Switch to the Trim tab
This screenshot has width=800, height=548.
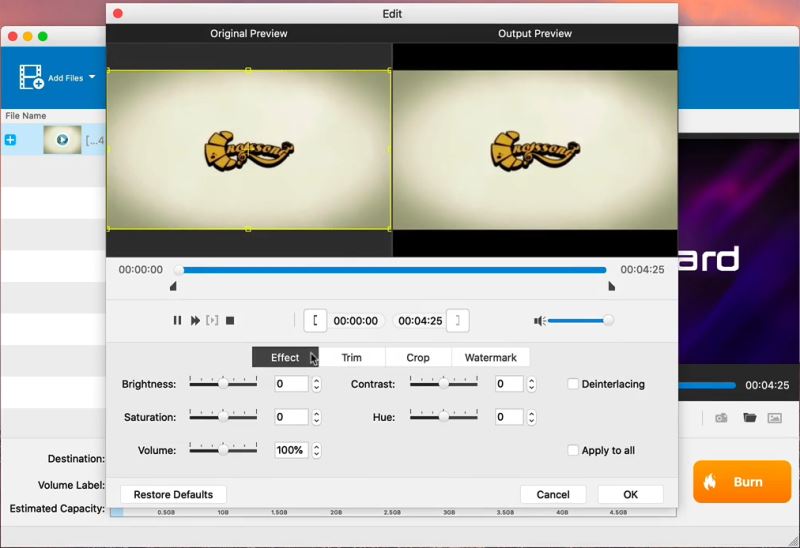[352, 358]
